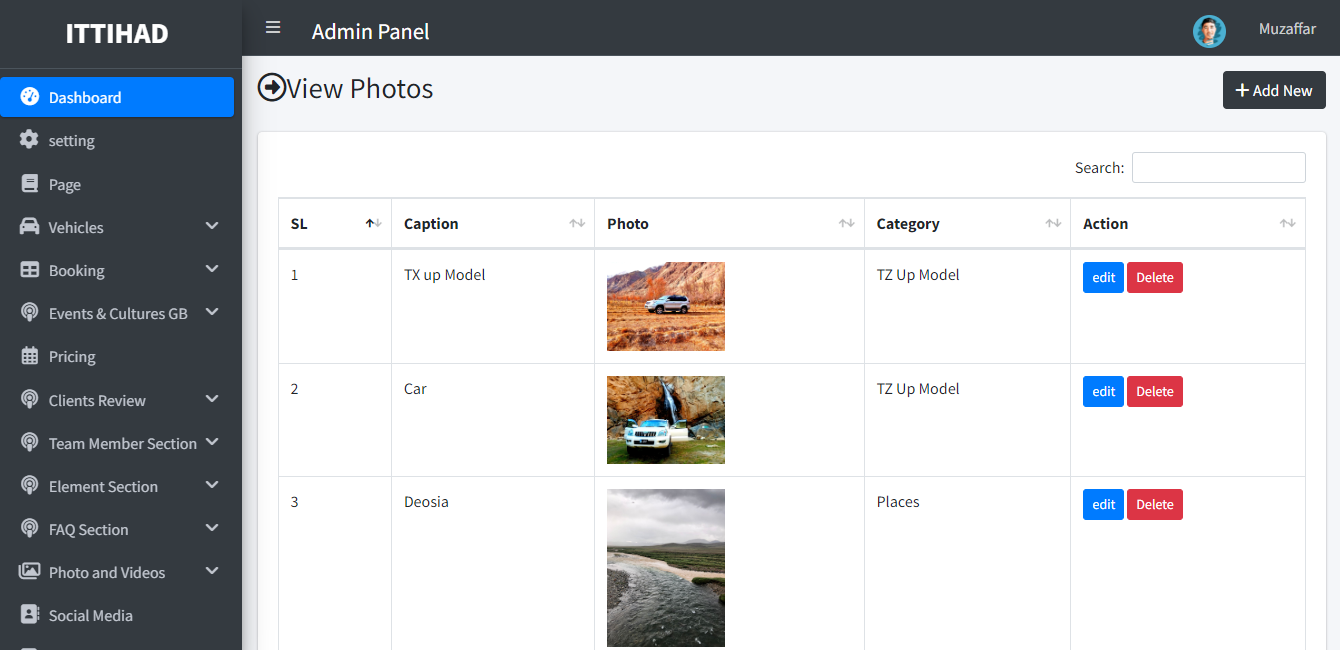Open the Social Media menu item
This screenshot has width=1340, height=650.
click(117, 615)
